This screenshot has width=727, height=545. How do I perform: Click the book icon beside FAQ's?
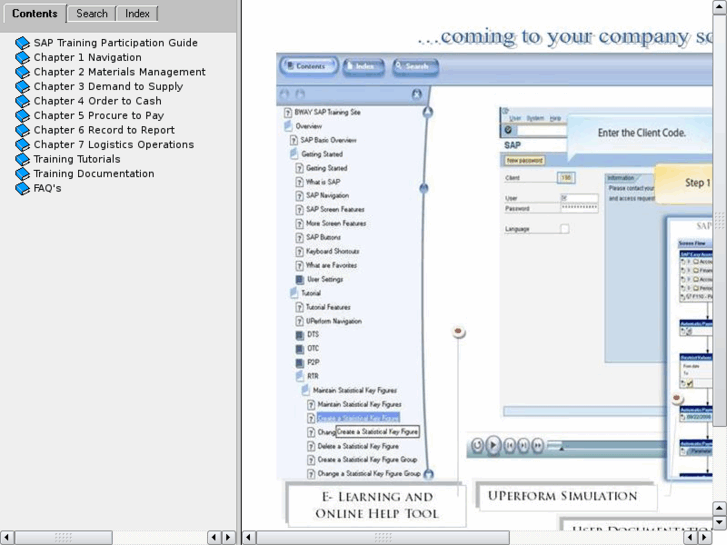coord(22,188)
